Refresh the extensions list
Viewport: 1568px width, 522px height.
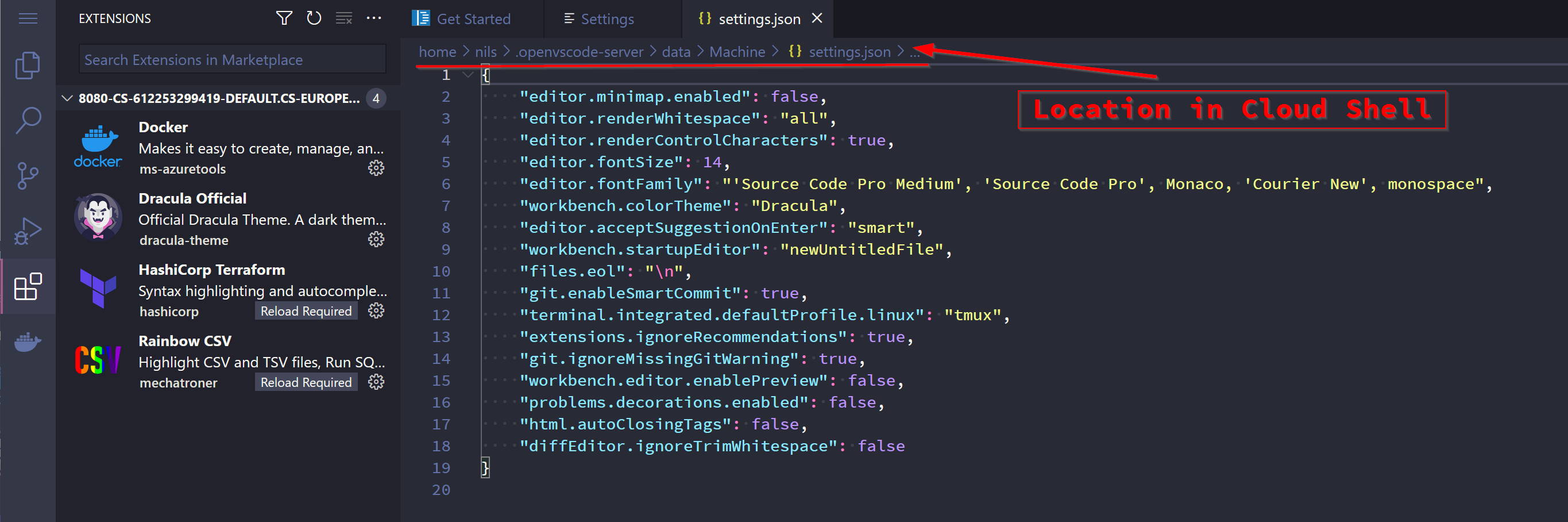click(x=314, y=18)
